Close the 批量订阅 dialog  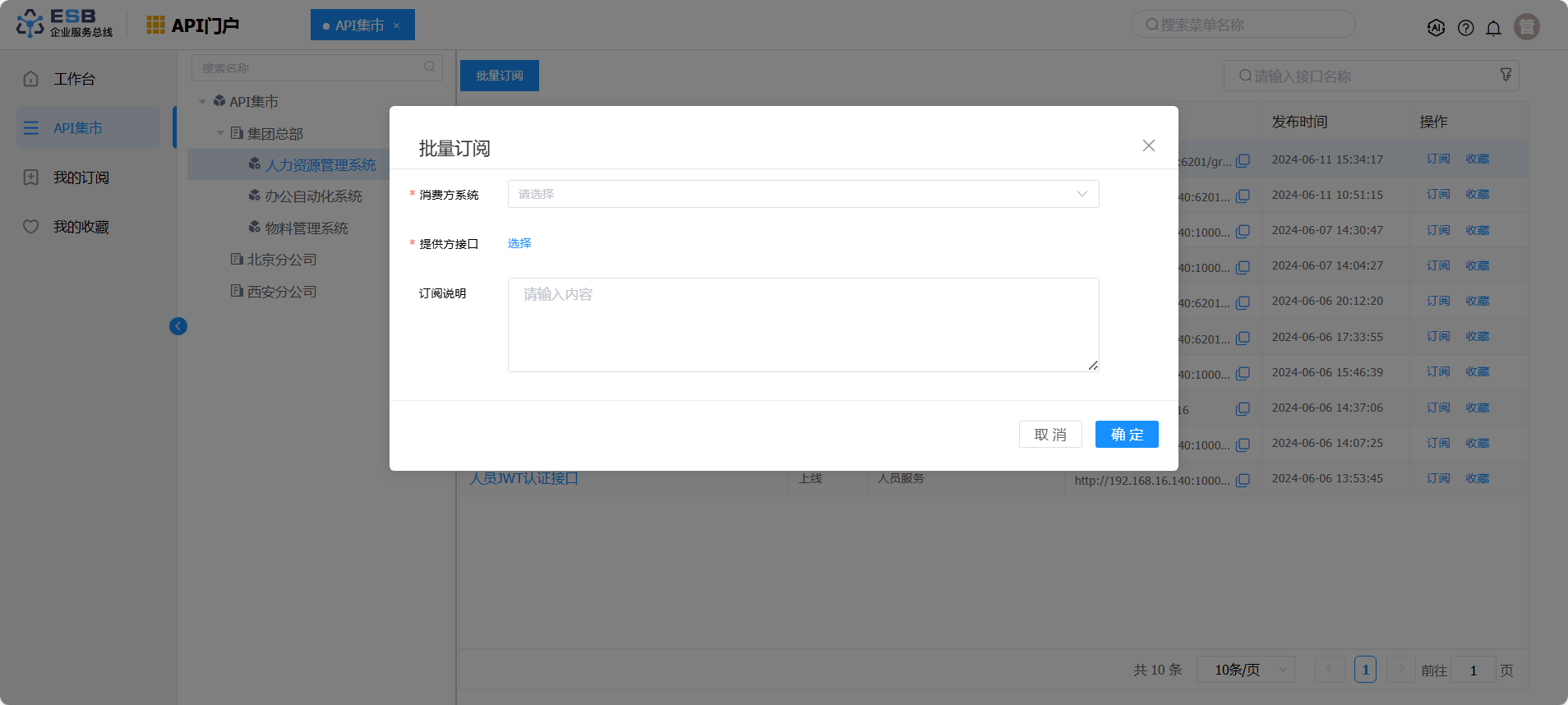pyautogui.click(x=1148, y=145)
